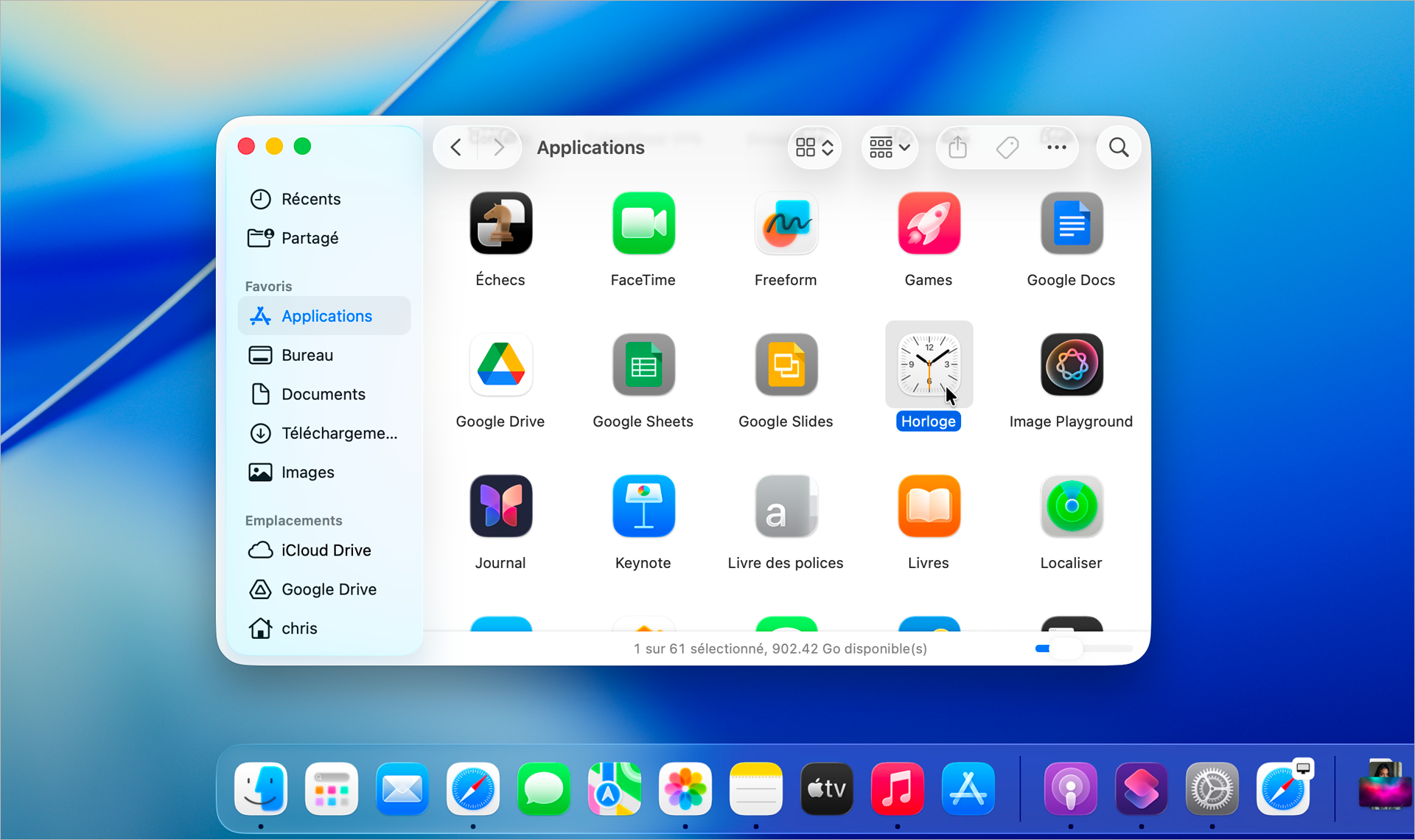This screenshot has height=840, width=1415.
Task: Open Shortcuts from the Dock
Action: coord(1142,789)
